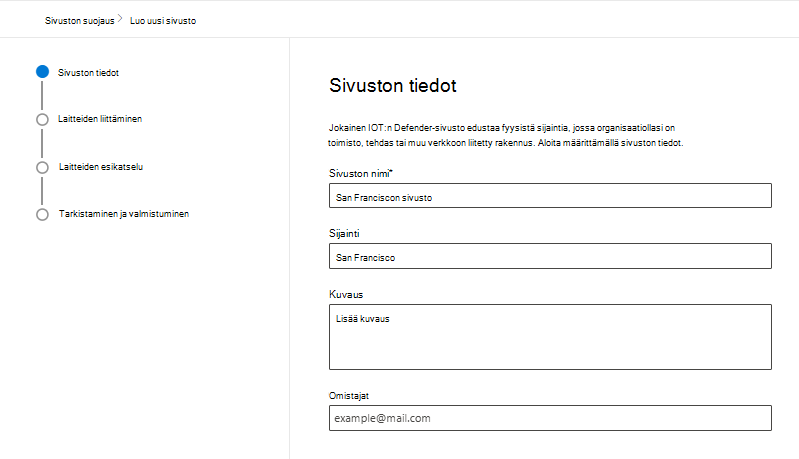Click the Luo uusi sivusto breadcrumb
The image size is (799, 459).
point(163,21)
